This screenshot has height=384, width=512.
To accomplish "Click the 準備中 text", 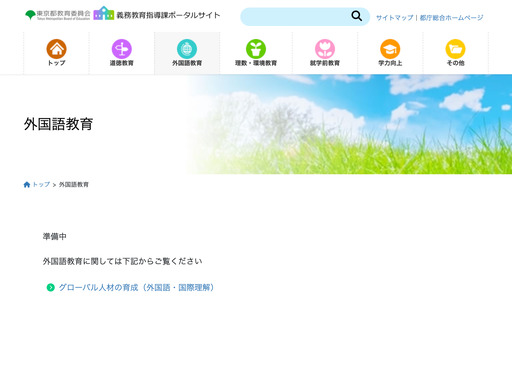I will pos(55,237).
